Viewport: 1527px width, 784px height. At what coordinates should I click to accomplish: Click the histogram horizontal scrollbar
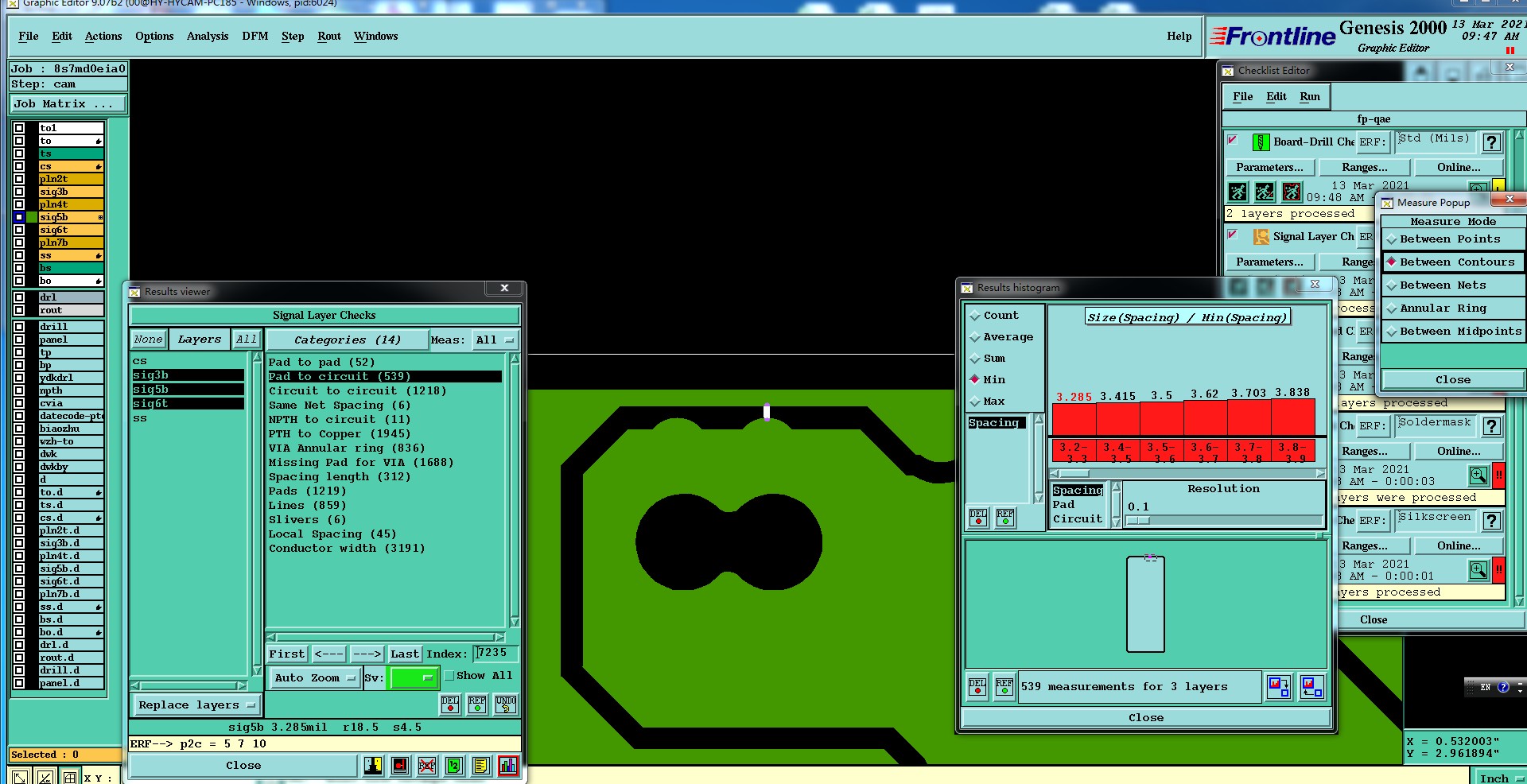[x=1187, y=473]
